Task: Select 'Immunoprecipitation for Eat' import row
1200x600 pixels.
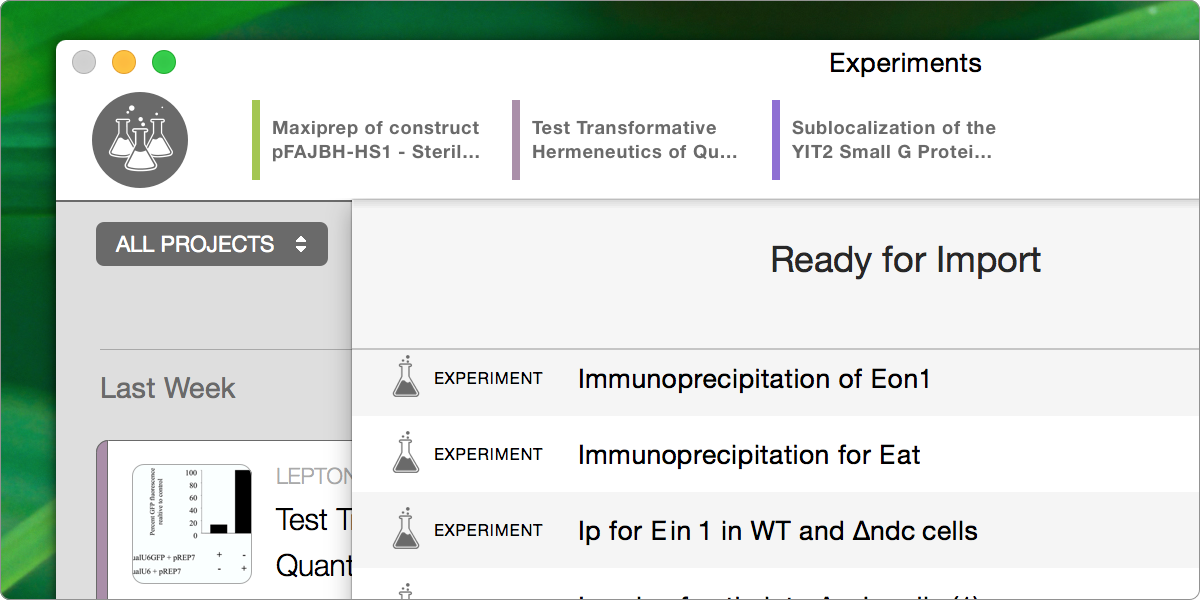Action: click(776, 455)
